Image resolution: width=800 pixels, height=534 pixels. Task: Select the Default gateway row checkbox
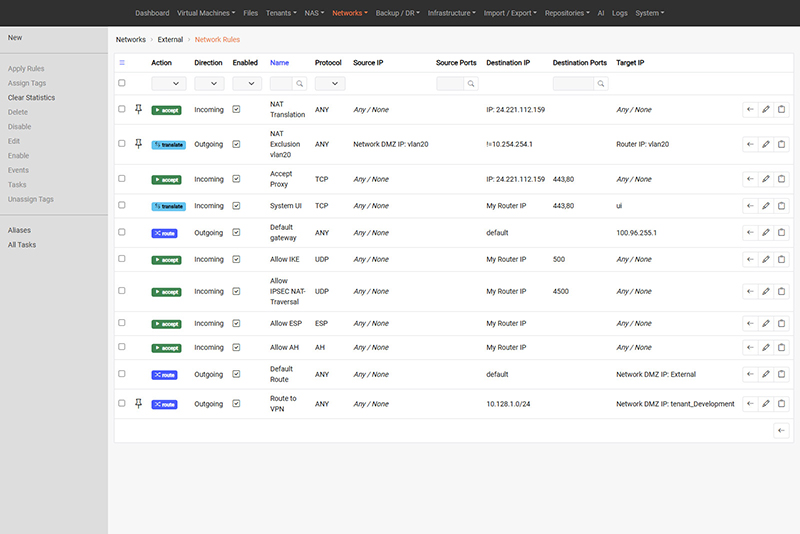(x=121, y=232)
